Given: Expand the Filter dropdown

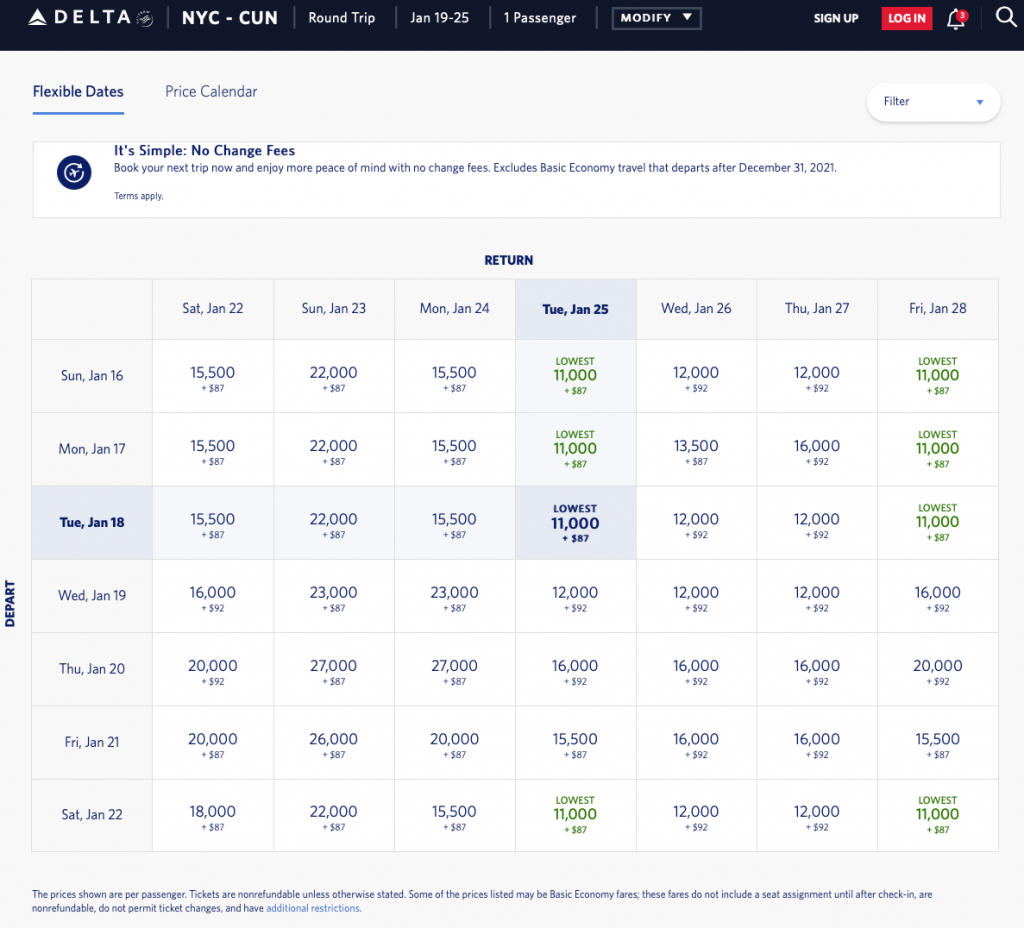Looking at the screenshot, I should coord(933,101).
